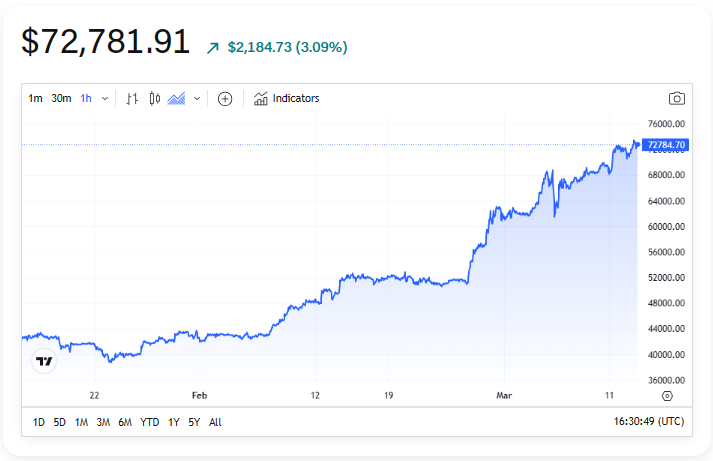
Task: Select the area chart style
Action: tap(177, 98)
